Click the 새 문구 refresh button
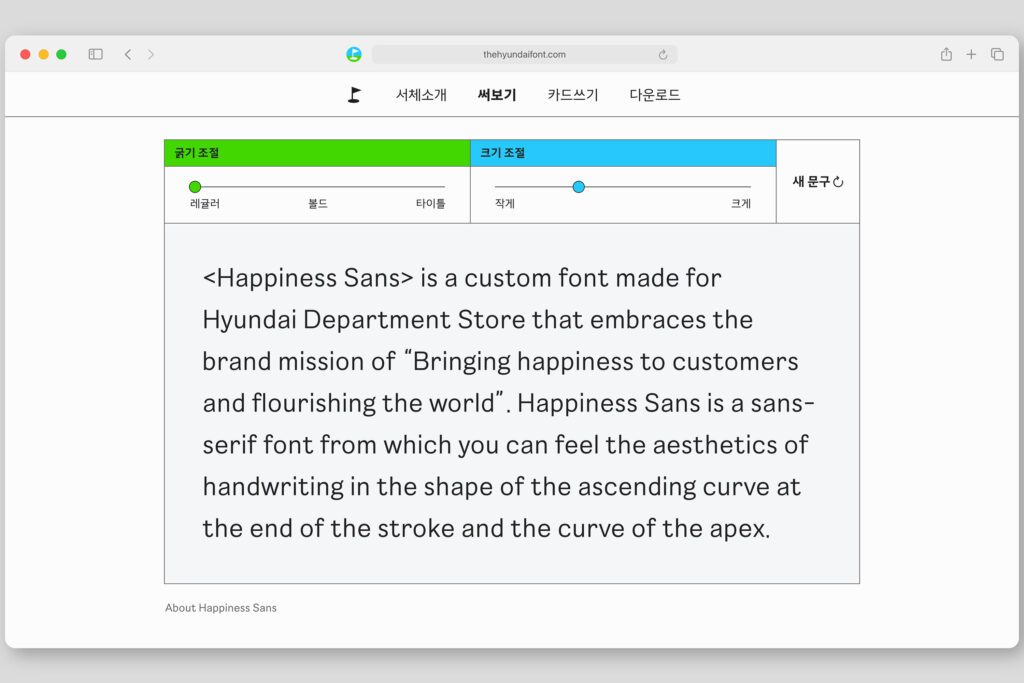This screenshot has height=683, width=1024. point(818,182)
